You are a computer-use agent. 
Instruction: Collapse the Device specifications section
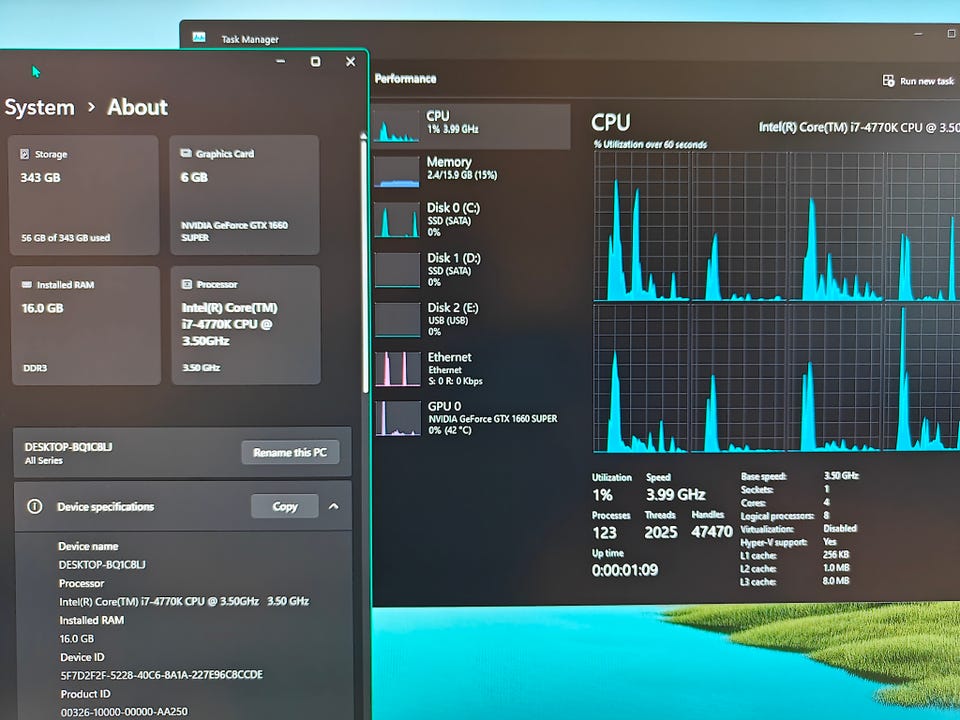click(x=334, y=506)
